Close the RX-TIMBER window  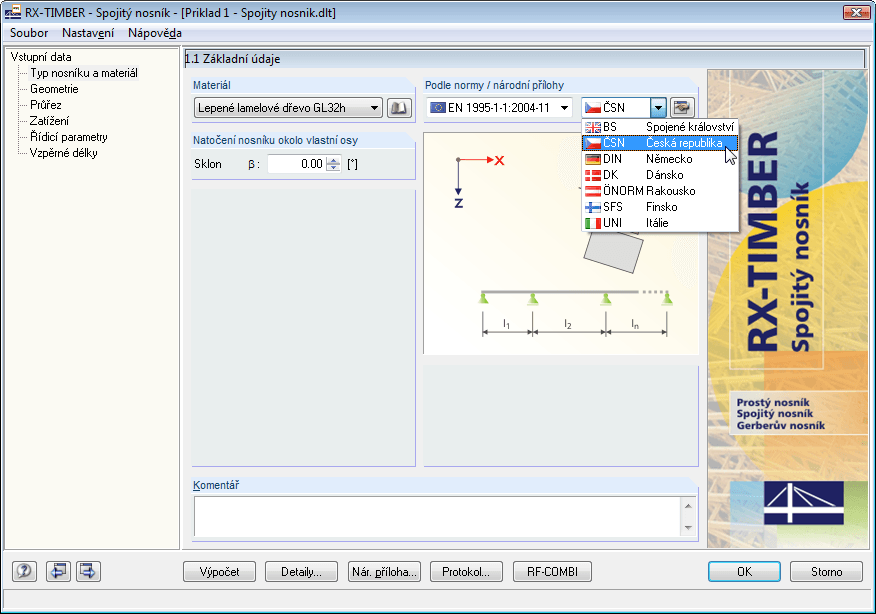856,12
